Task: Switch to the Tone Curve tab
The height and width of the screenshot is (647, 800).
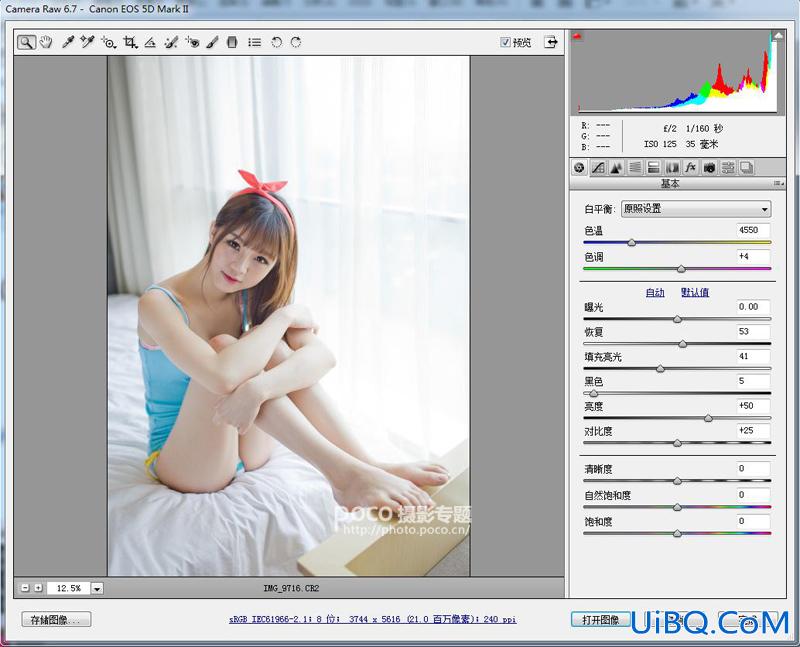Action: (x=598, y=167)
